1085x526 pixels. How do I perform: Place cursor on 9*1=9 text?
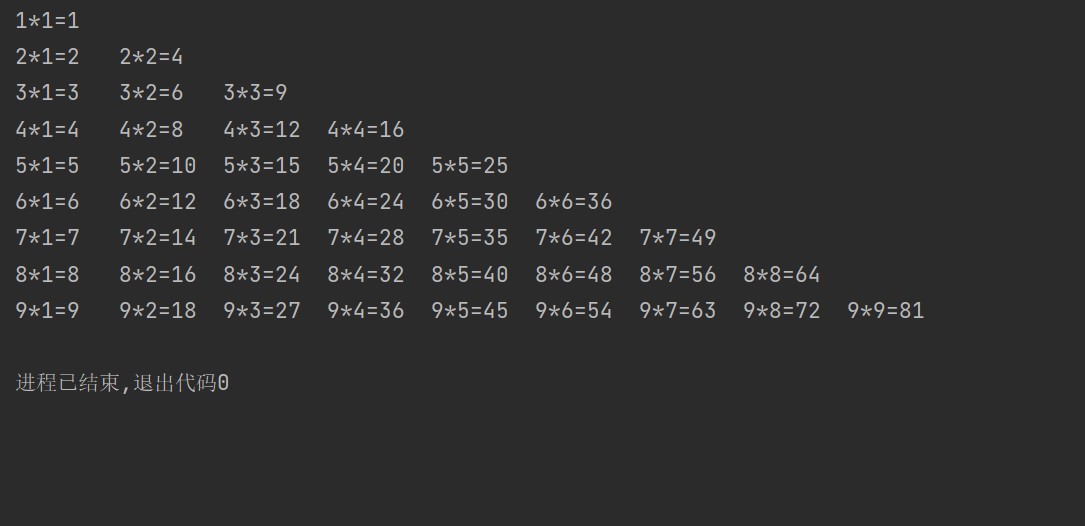tap(47, 311)
